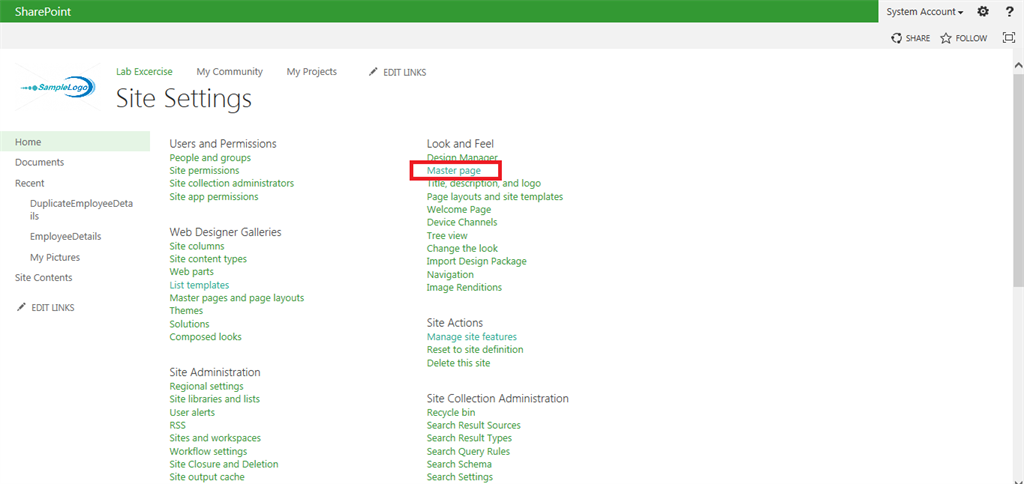Open User alerts
1024x484 pixels.
tap(192, 413)
